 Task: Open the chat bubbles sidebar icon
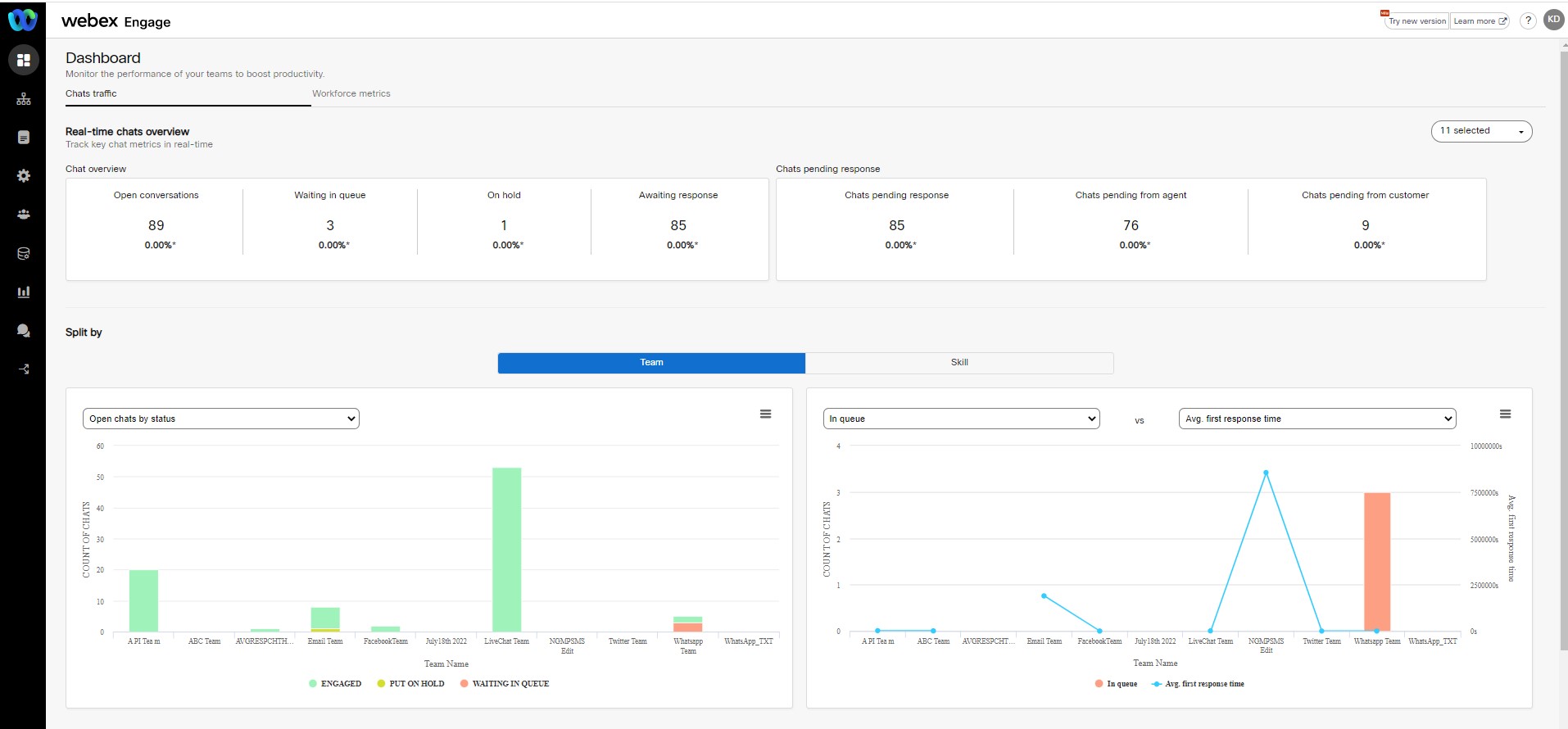pos(24,331)
